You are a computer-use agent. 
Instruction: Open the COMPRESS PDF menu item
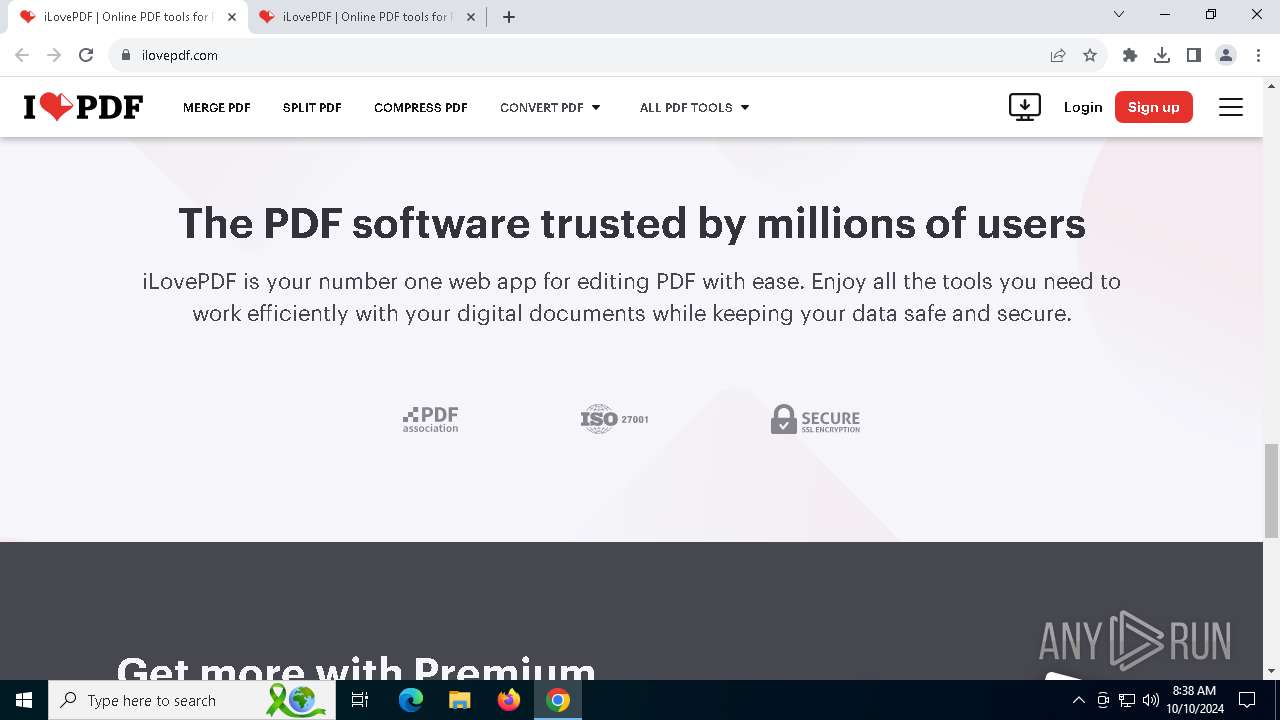coord(421,107)
